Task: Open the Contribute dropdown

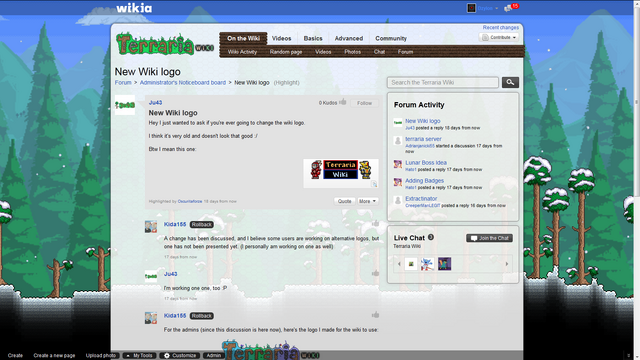Action: 499,37
